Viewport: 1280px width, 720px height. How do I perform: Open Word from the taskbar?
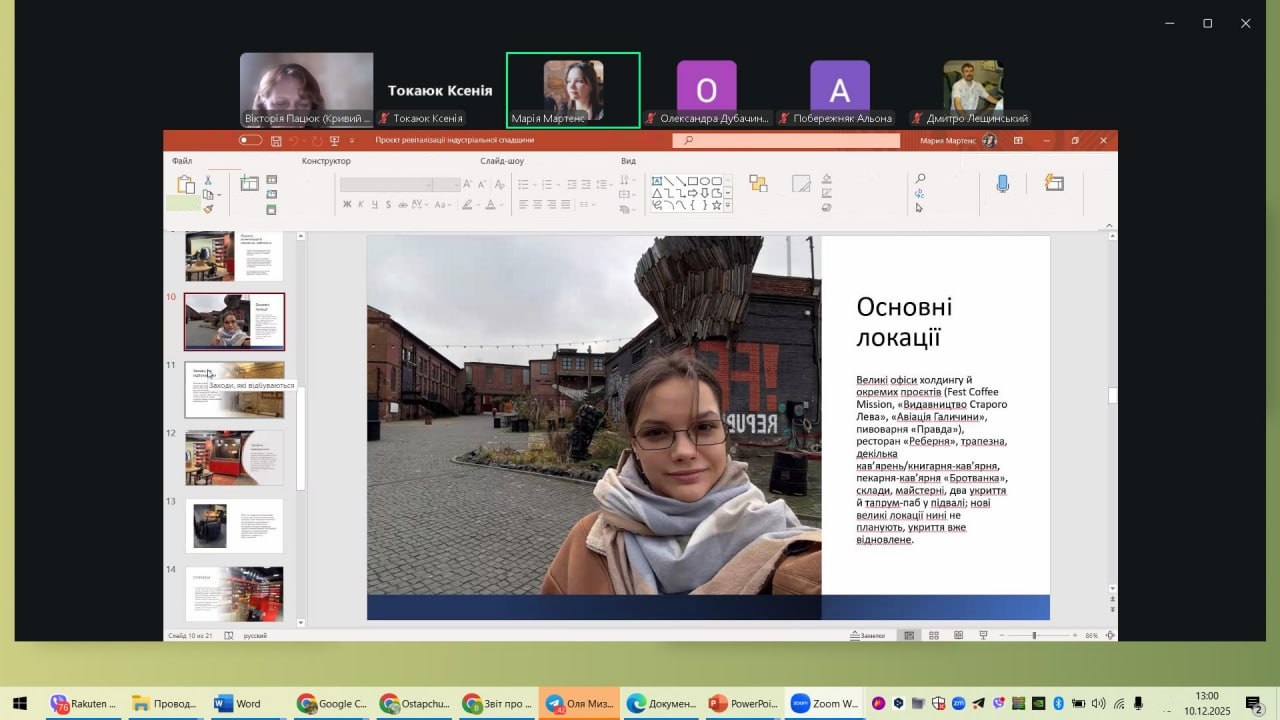pos(238,704)
